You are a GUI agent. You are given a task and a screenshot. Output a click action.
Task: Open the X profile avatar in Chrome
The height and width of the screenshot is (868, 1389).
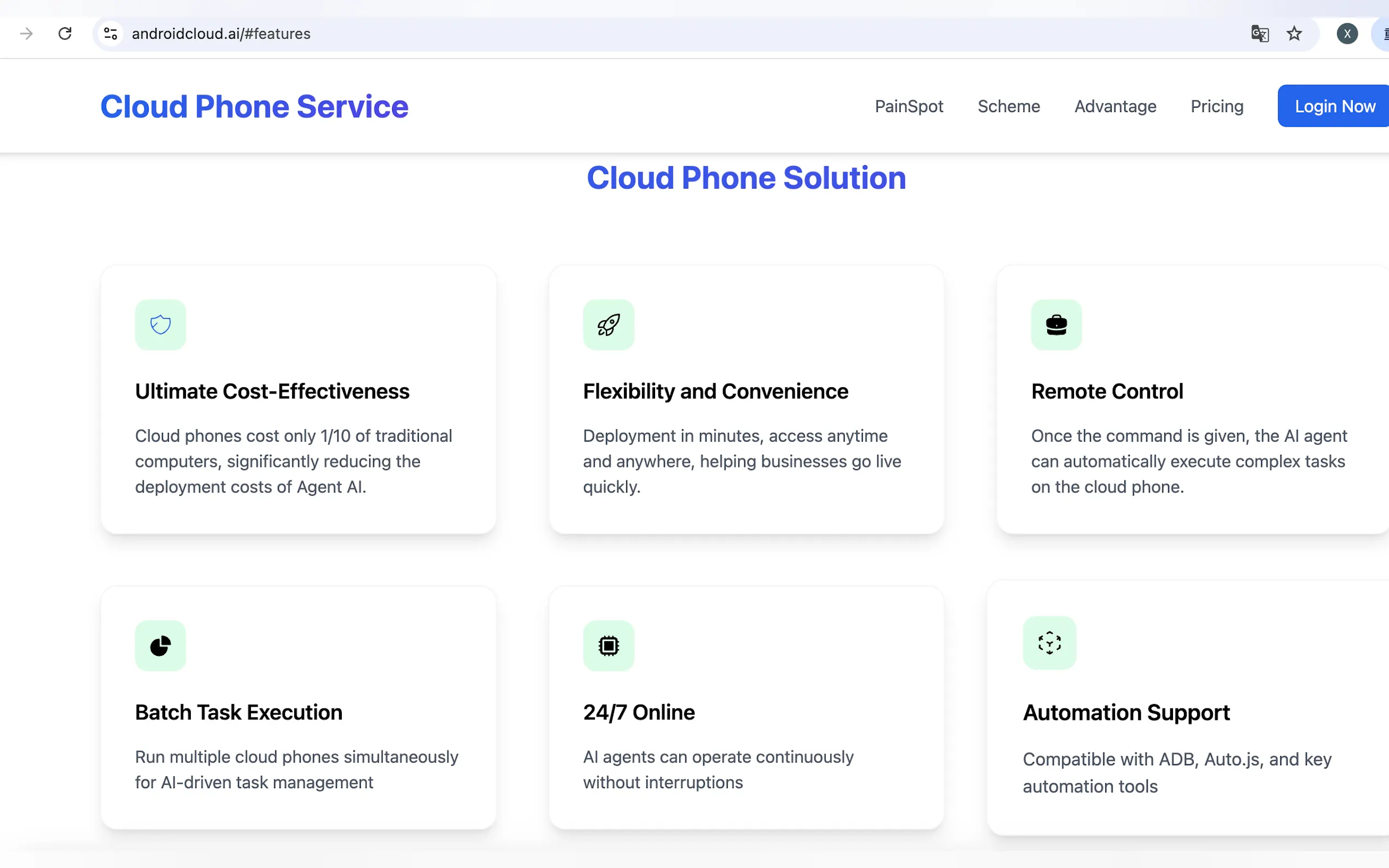coord(1346,34)
